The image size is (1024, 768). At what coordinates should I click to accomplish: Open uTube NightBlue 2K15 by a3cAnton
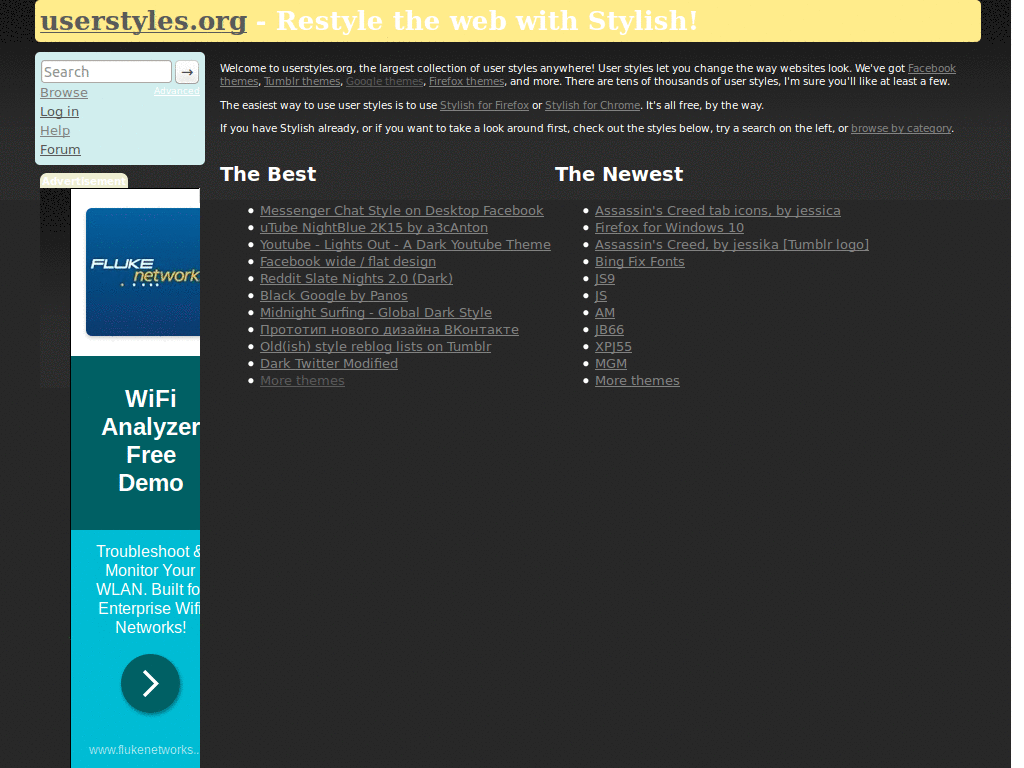point(374,228)
